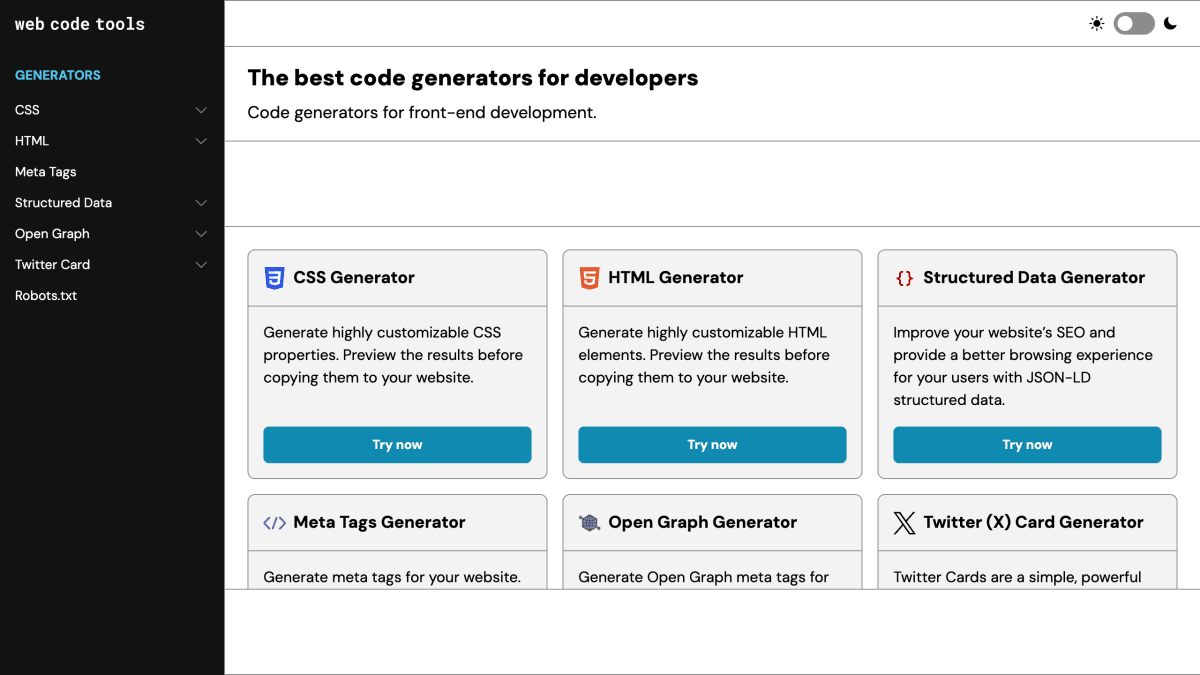The image size is (1200, 675).
Task: Click Try now under CSS Generator
Action: tap(397, 445)
